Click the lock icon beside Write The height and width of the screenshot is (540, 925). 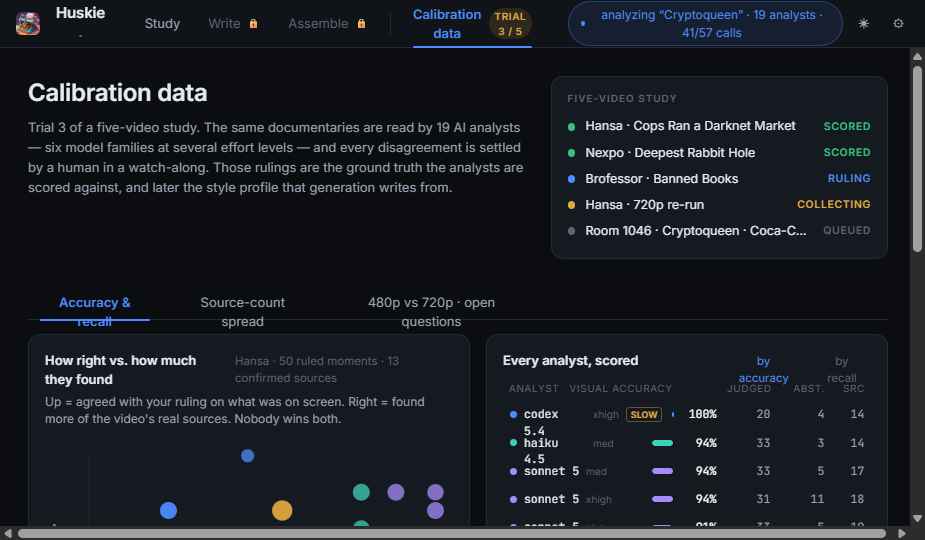tap(253, 24)
